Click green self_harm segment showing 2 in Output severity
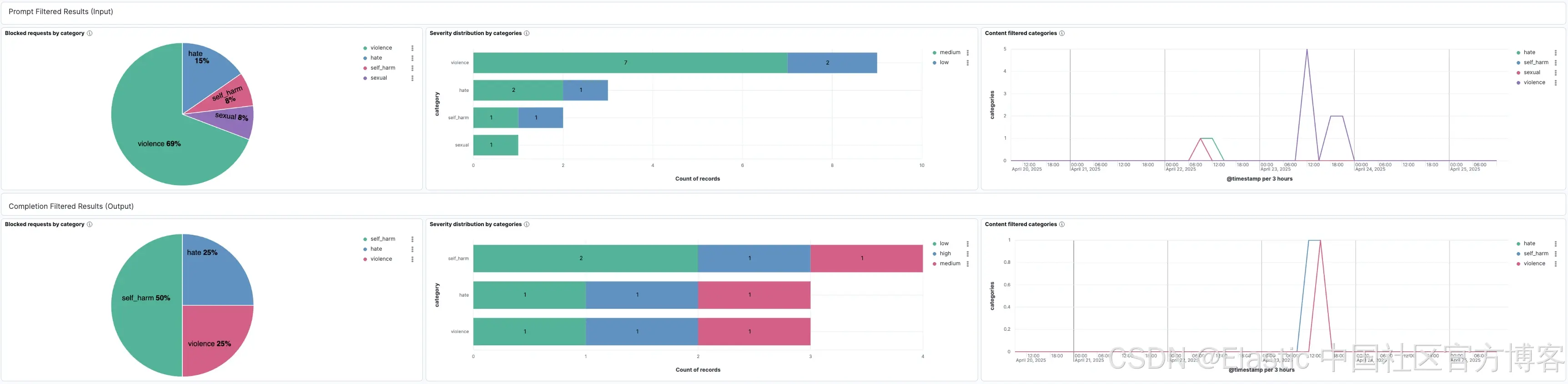Screen dimensions: 1568x384 coord(586,258)
